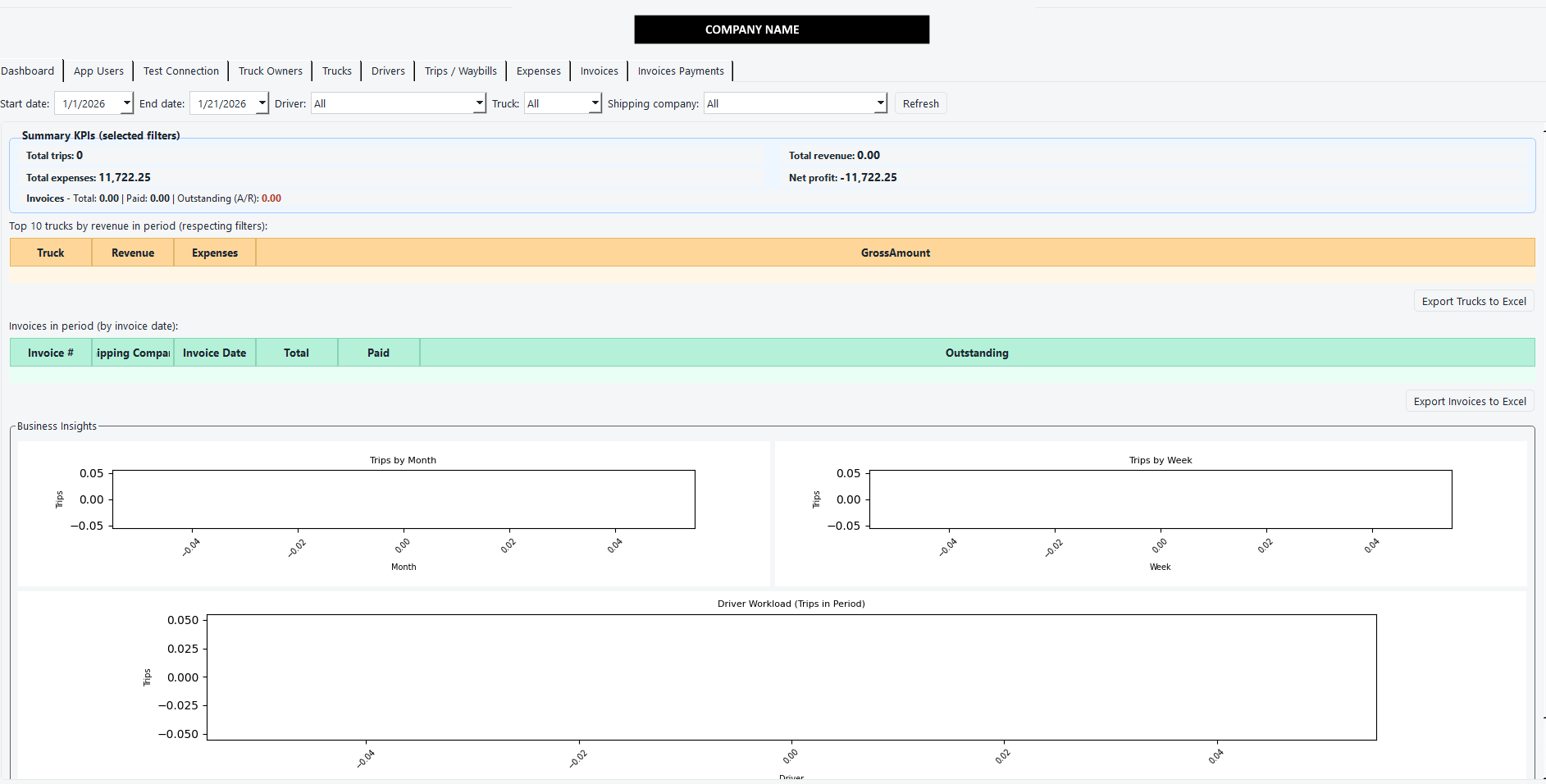Select the Invoices Payments tab
Viewport: 1546px width, 784px height.
tap(680, 71)
